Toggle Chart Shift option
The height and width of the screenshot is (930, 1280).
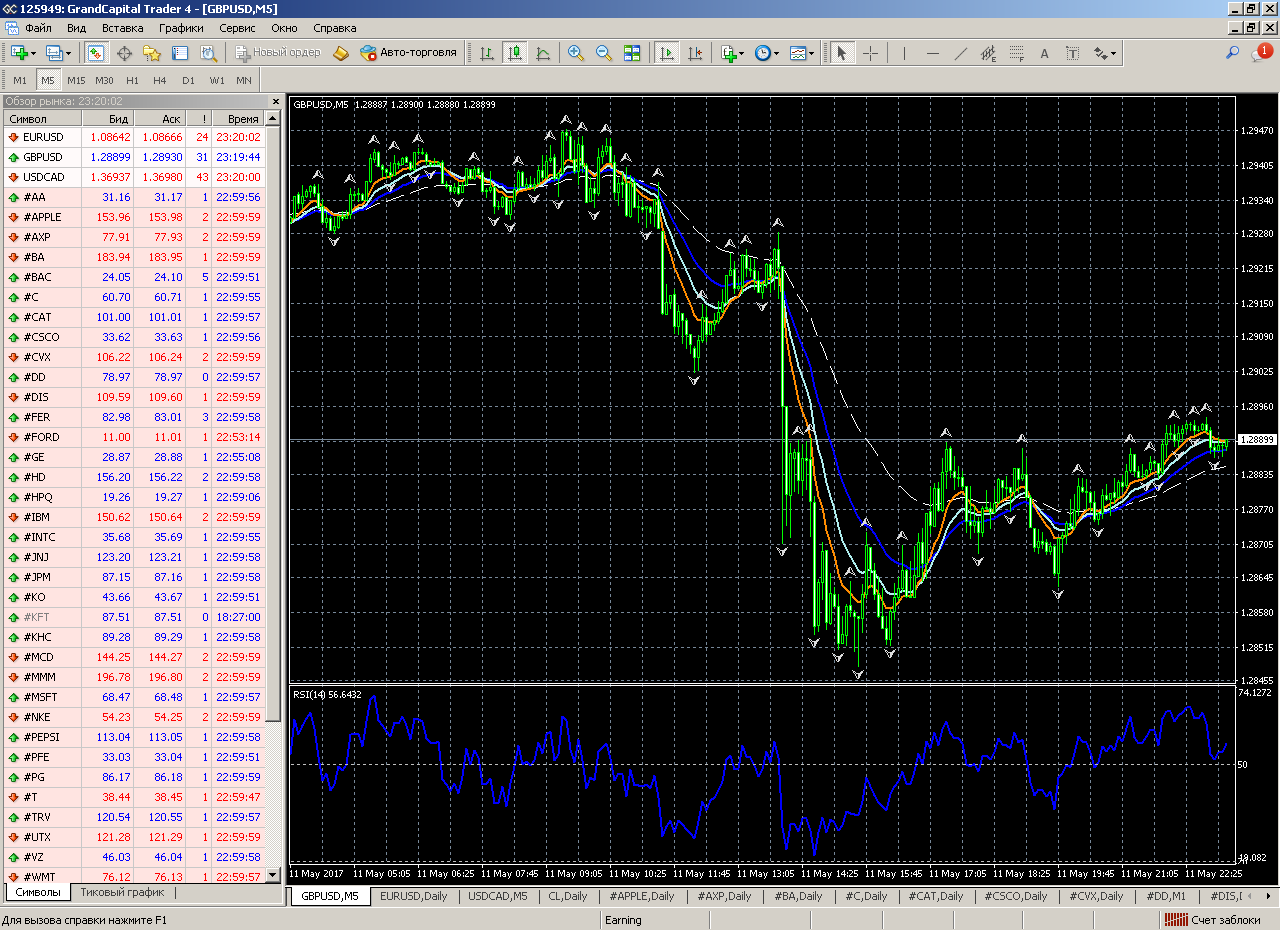[695, 53]
